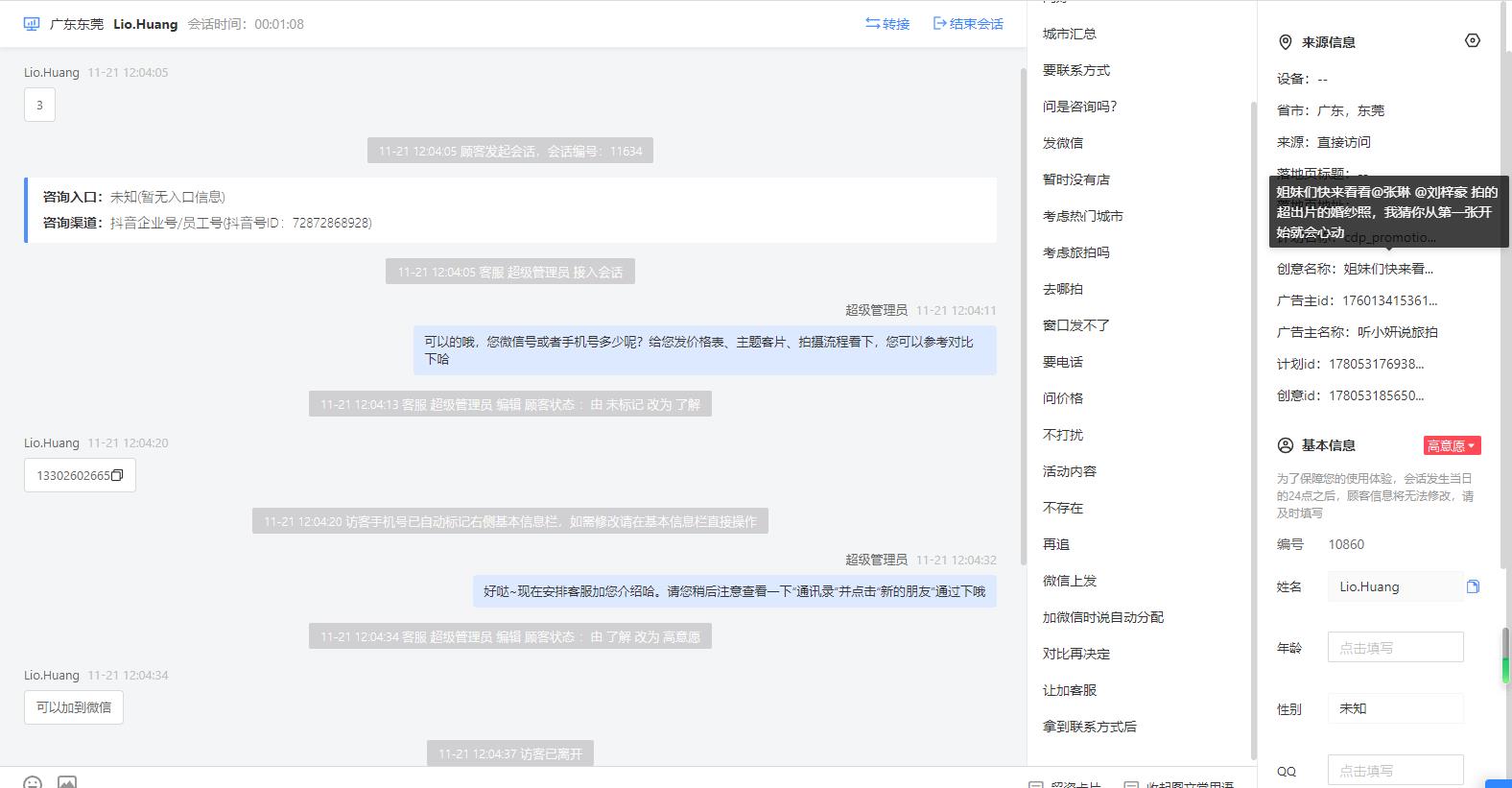Click the computer monitor icon beside 广东东莞
The width and height of the screenshot is (1512, 788).
click(x=32, y=24)
